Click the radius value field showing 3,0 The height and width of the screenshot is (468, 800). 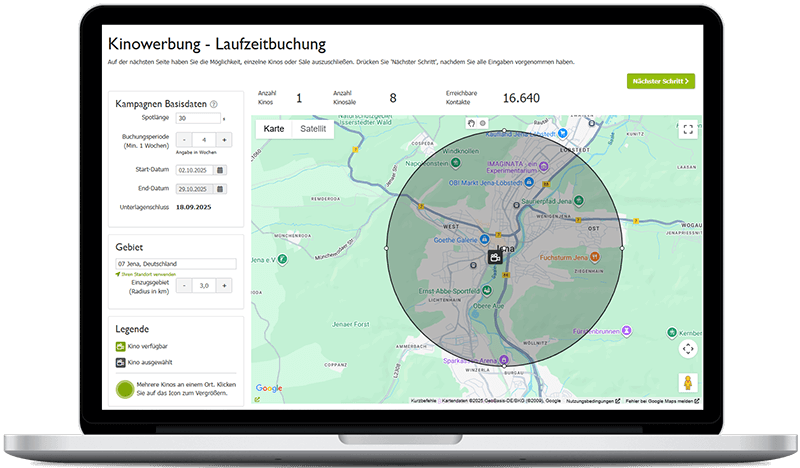204,286
